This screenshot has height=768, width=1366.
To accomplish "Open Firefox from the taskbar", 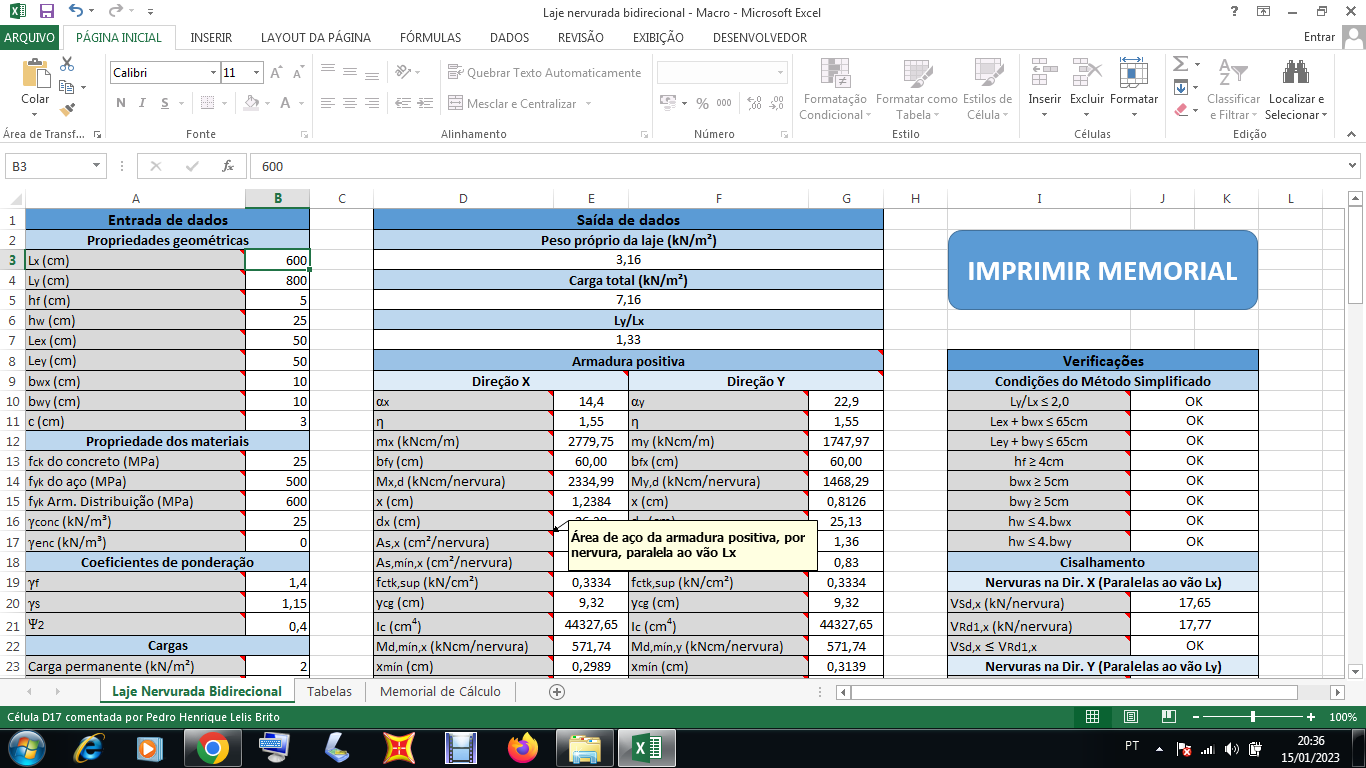I will pyautogui.click(x=522, y=747).
